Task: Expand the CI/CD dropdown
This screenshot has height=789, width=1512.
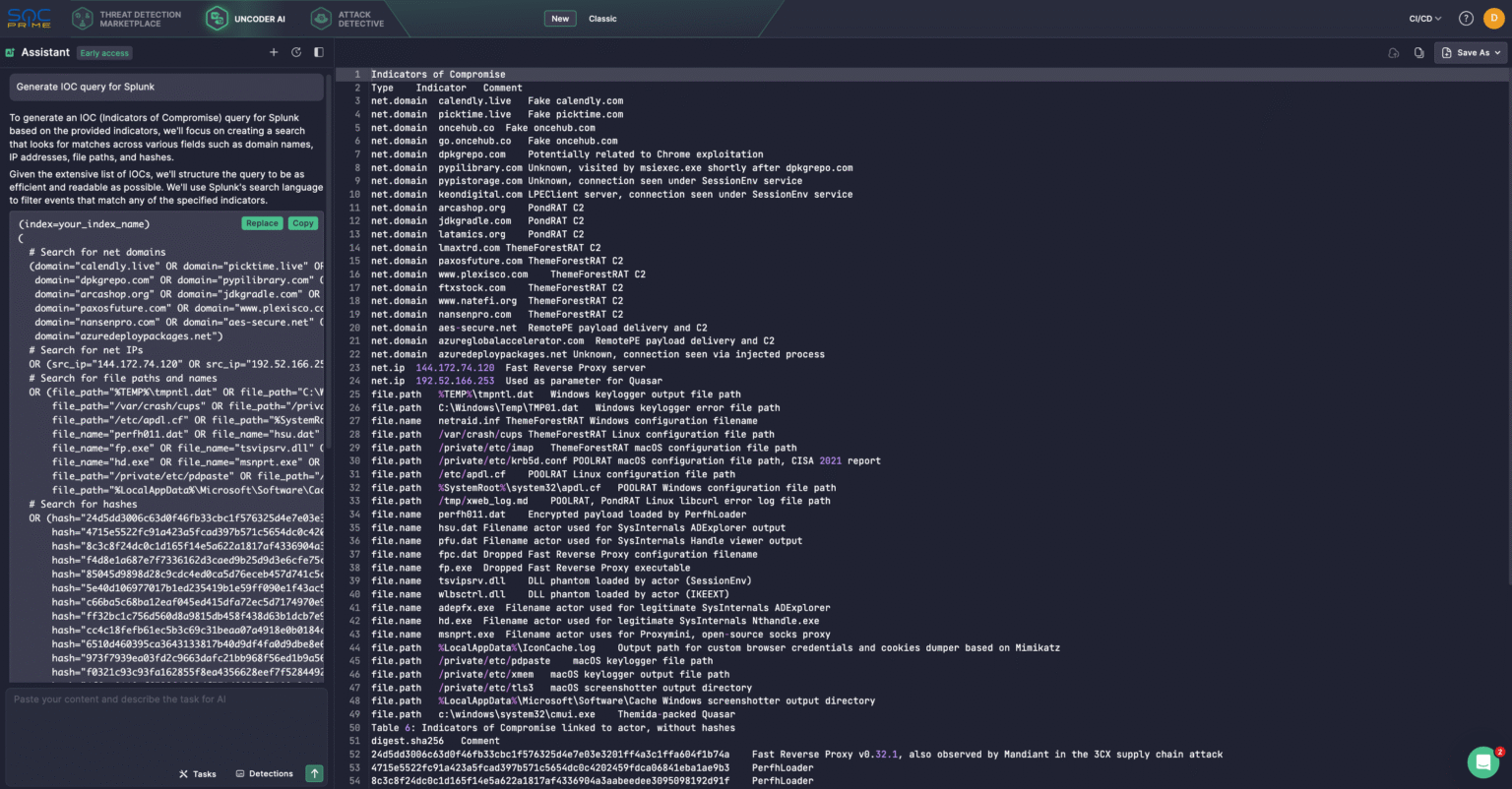Action: [1425, 18]
